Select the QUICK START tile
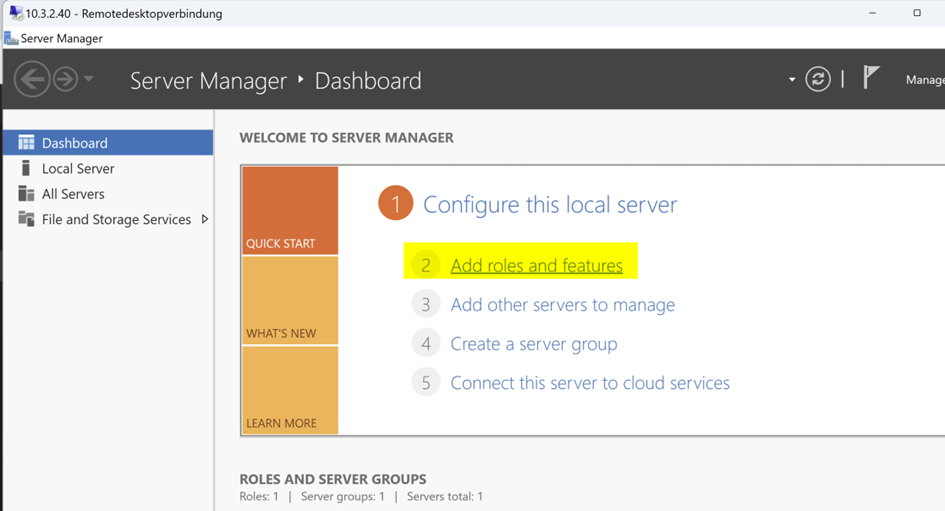 [290, 210]
